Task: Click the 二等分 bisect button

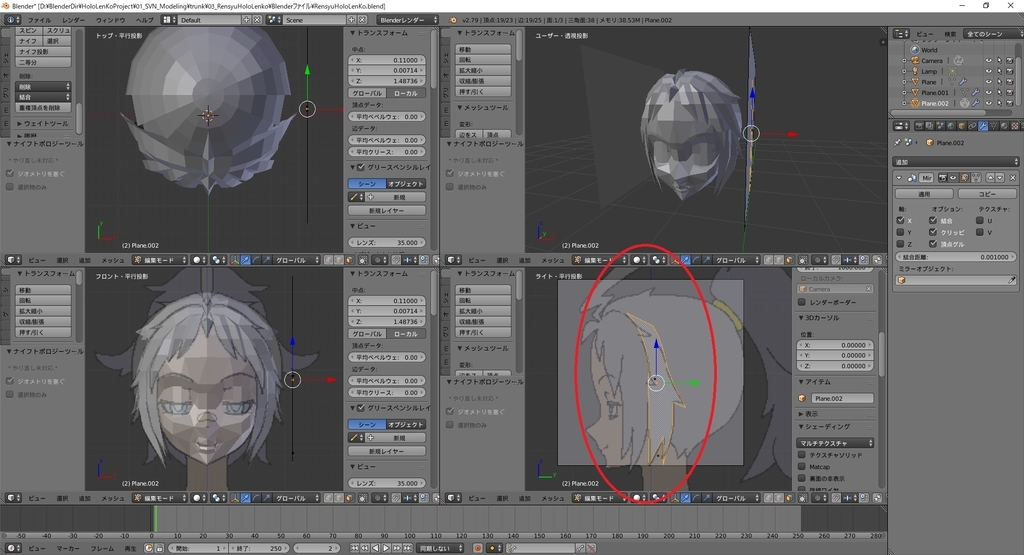Action: (44, 62)
